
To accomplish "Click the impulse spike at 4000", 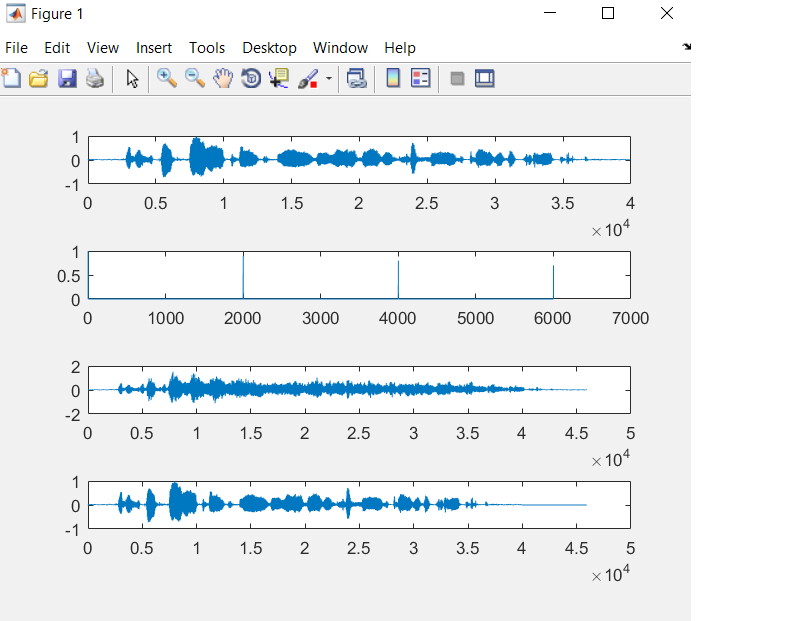I will tap(398, 279).
